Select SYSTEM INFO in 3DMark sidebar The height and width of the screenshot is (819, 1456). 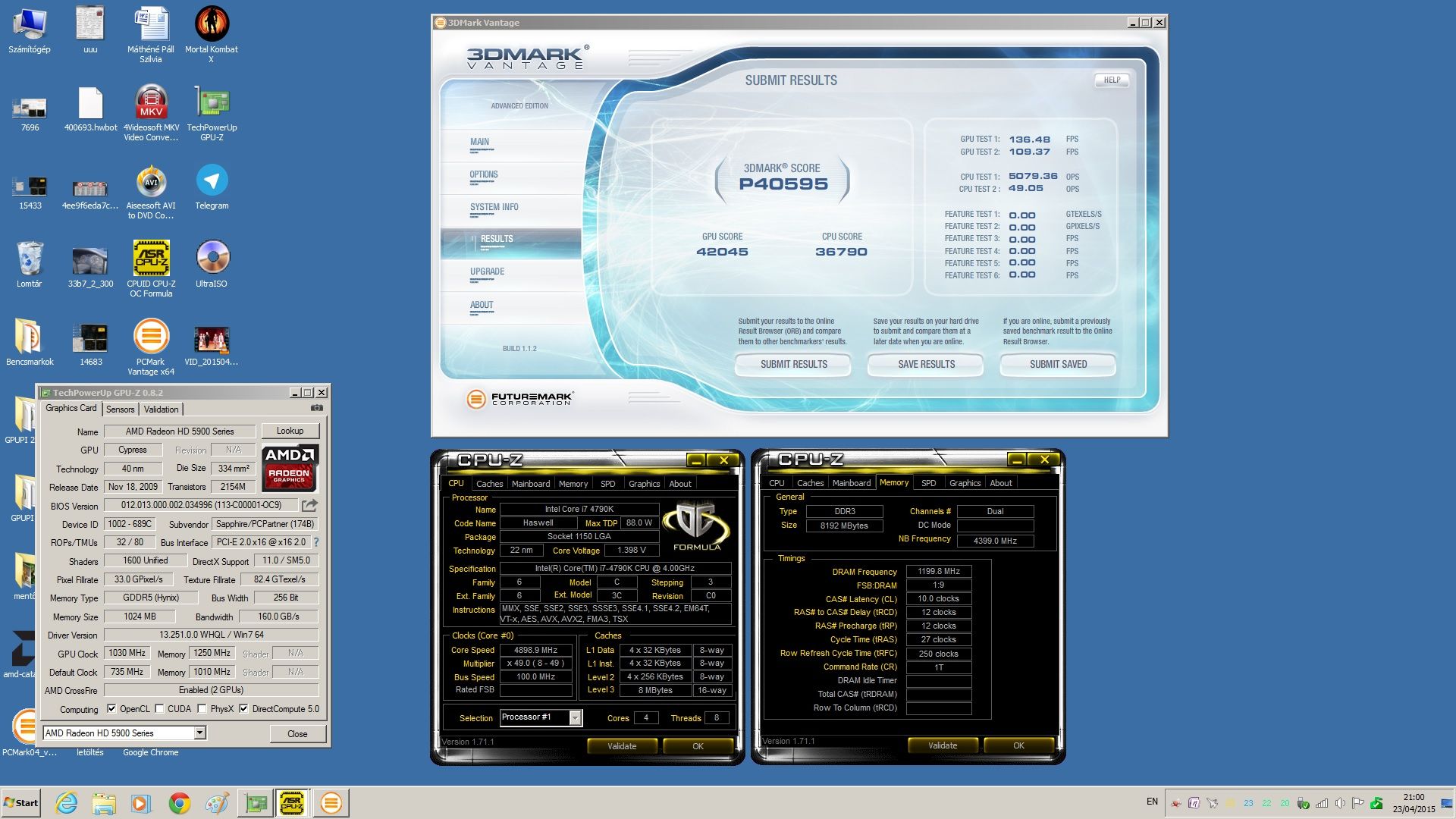(x=494, y=207)
